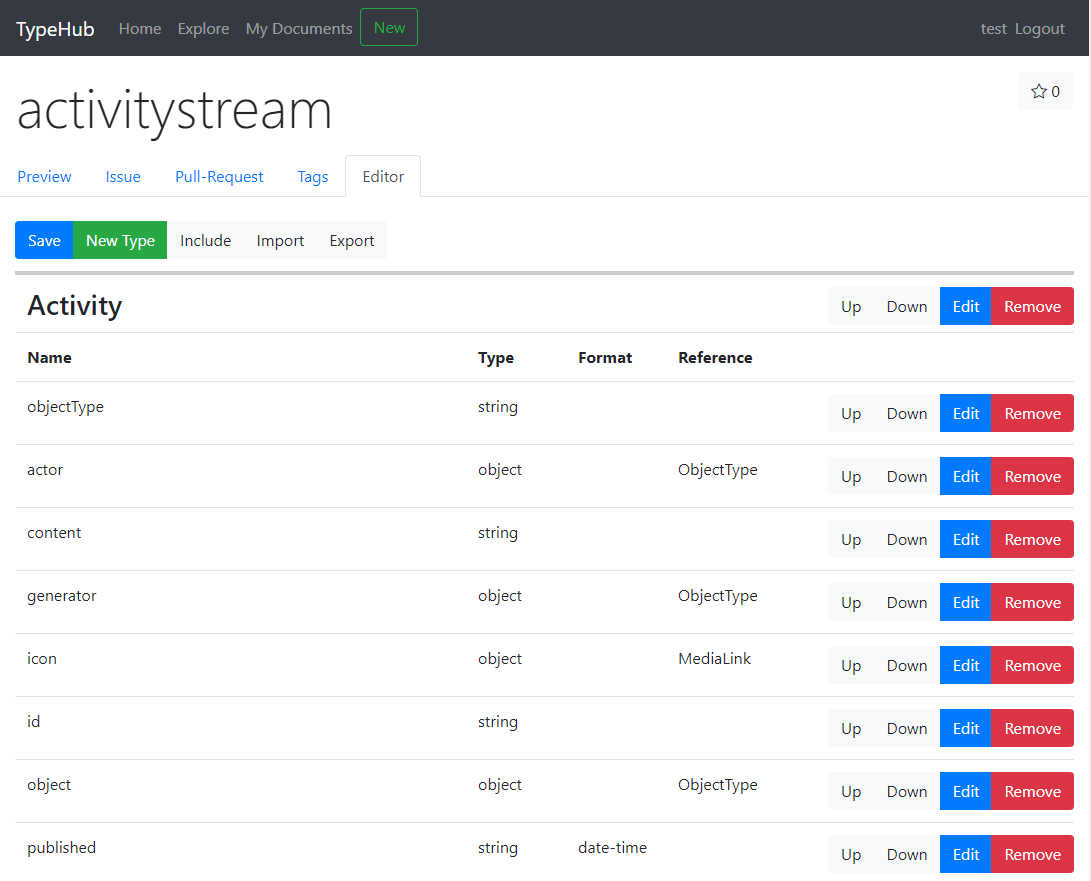Click the activitystream page title
The width and height of the screenshot is (1091, 881).
[175, 111]
